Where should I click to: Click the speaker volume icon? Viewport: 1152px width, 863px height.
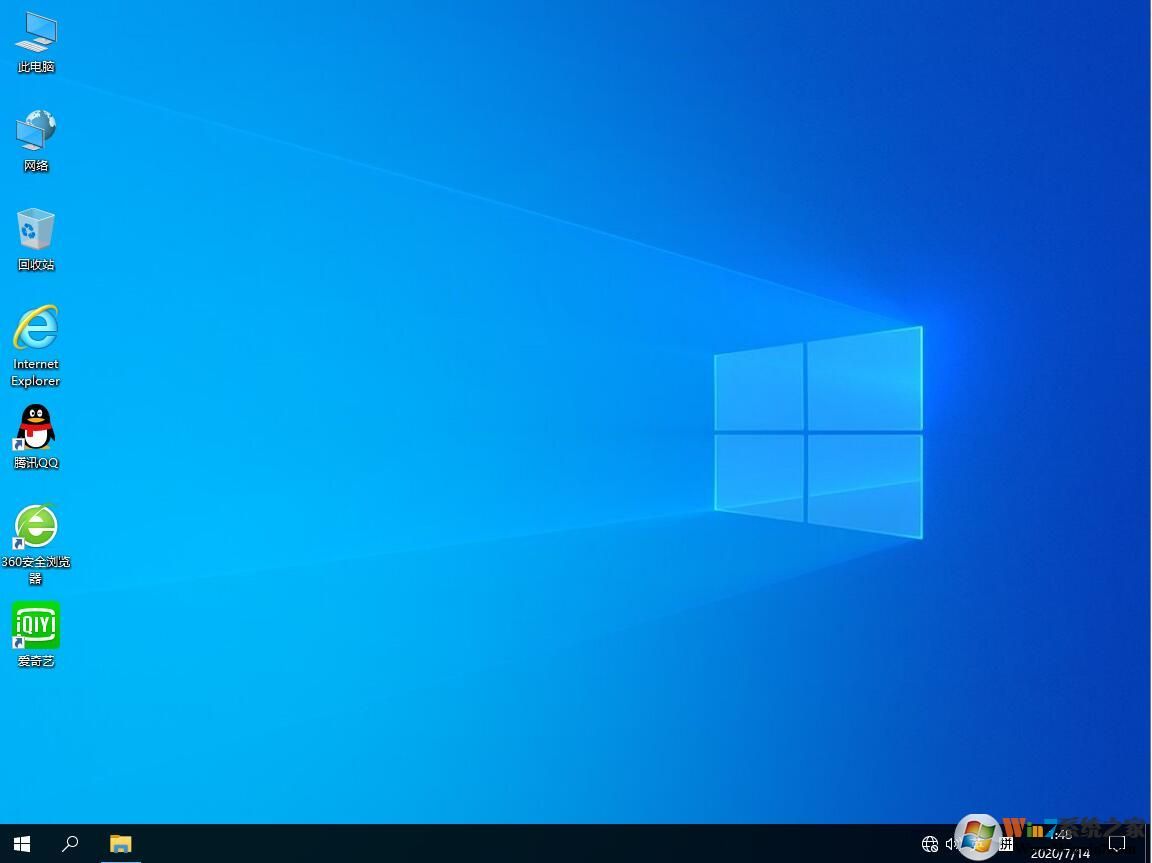(951, 843)
